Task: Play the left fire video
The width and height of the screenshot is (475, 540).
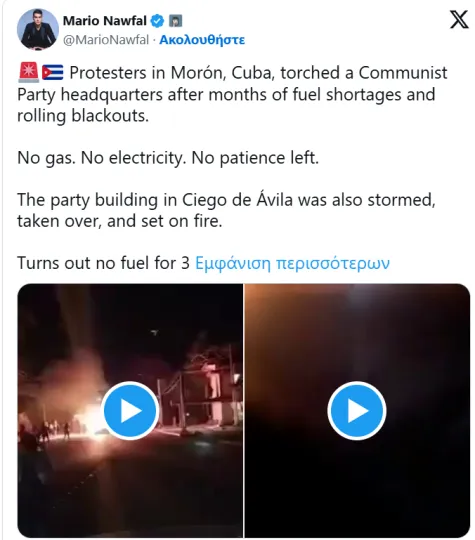Action: pos(130,411)
